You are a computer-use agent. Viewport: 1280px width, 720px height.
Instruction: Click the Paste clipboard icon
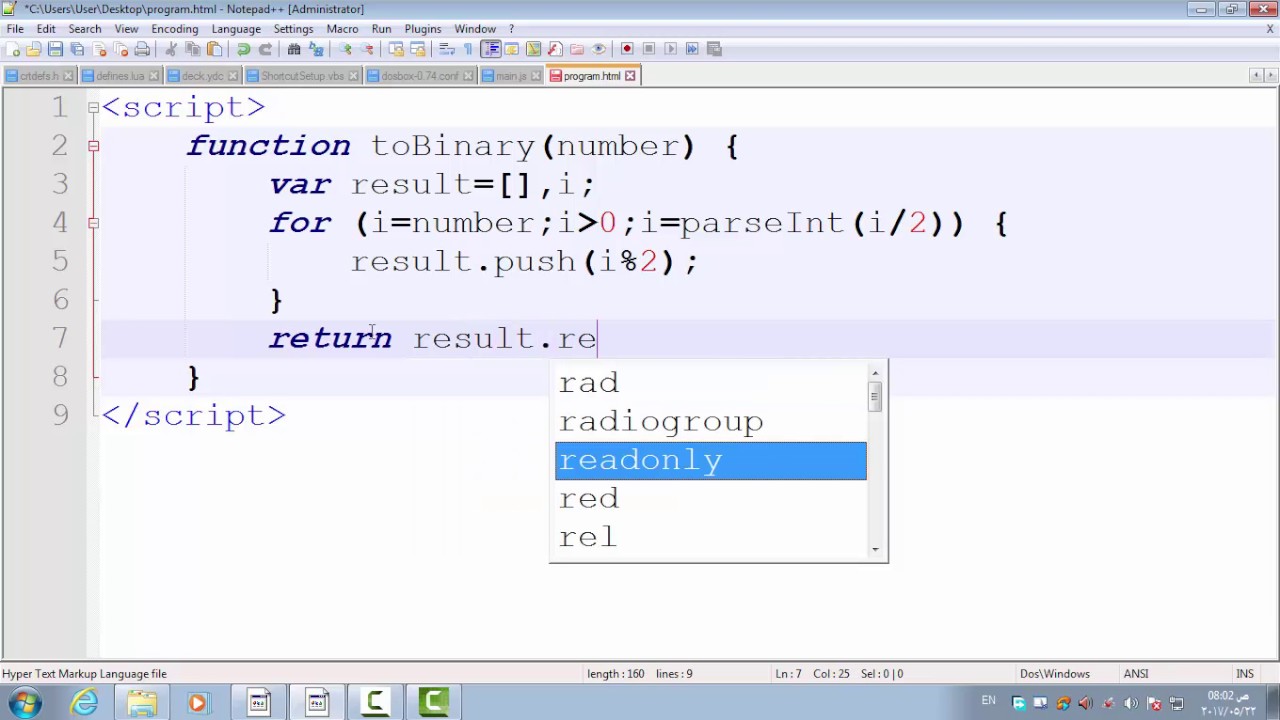click(214, 49)
